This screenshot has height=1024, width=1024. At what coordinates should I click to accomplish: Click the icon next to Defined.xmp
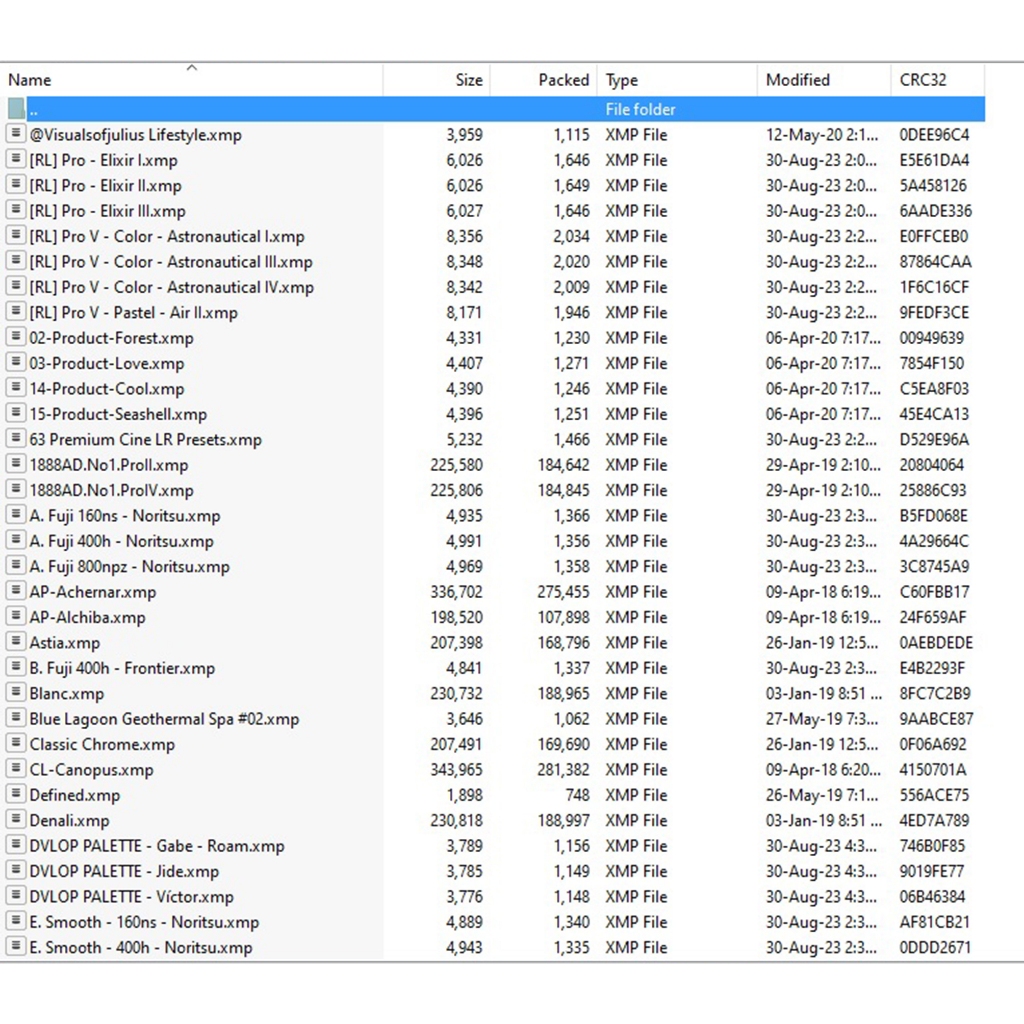[16, 795]
